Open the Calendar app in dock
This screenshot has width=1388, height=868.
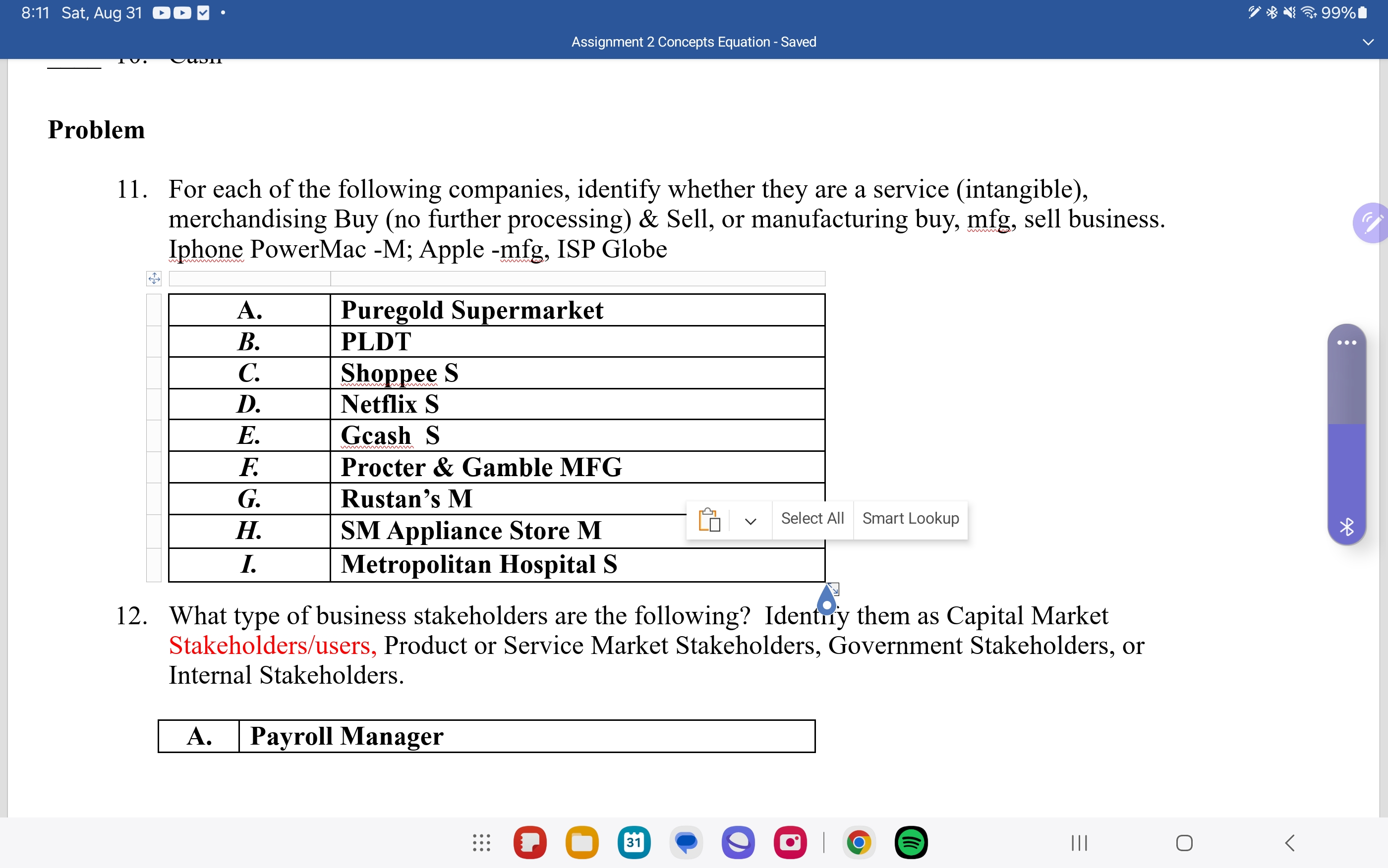(634, 843)
